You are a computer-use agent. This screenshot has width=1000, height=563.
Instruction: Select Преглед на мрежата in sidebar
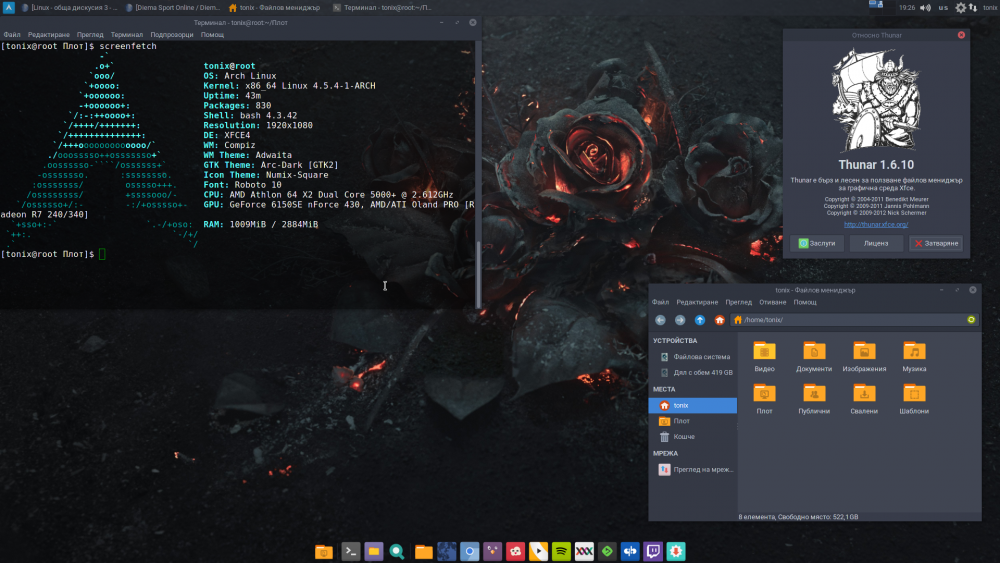[693, 469]
